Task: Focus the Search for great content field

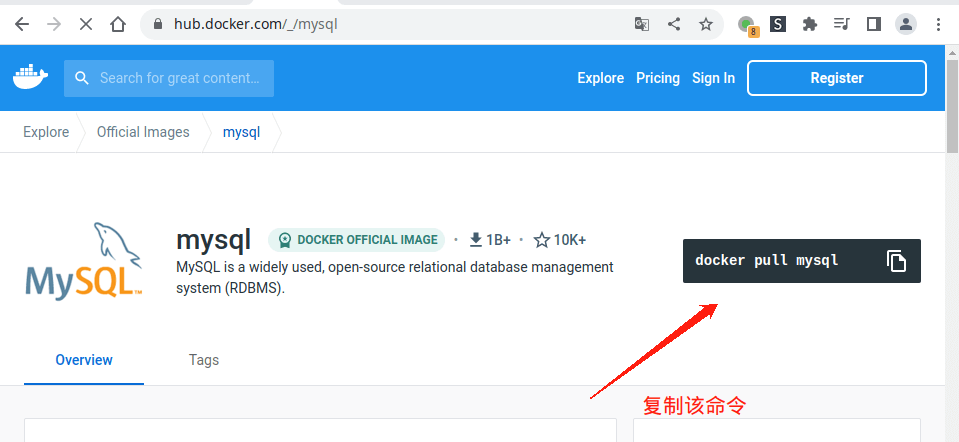Action: click(169, 78)
